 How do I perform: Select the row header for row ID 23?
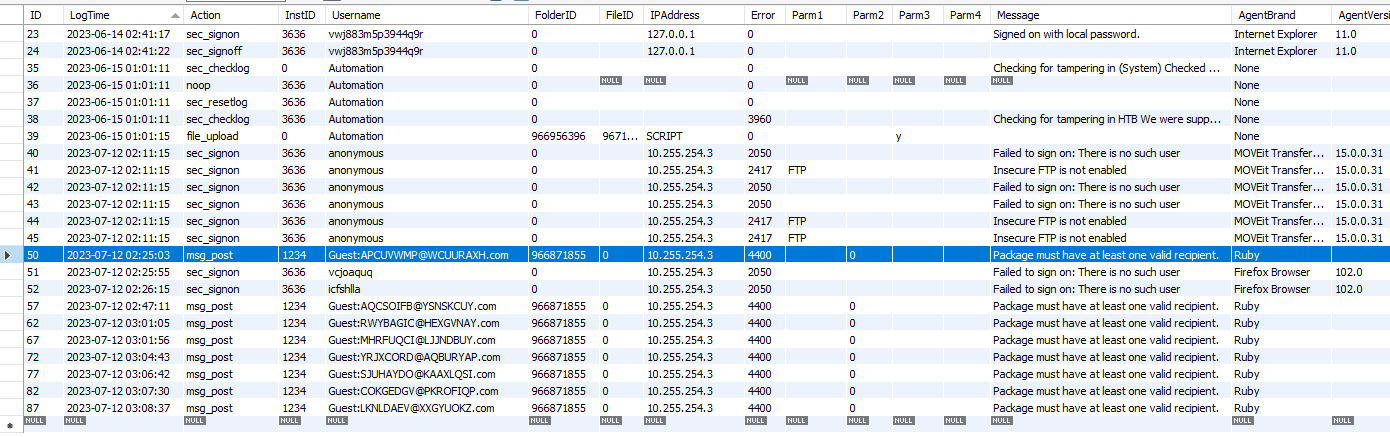(9, 34)
